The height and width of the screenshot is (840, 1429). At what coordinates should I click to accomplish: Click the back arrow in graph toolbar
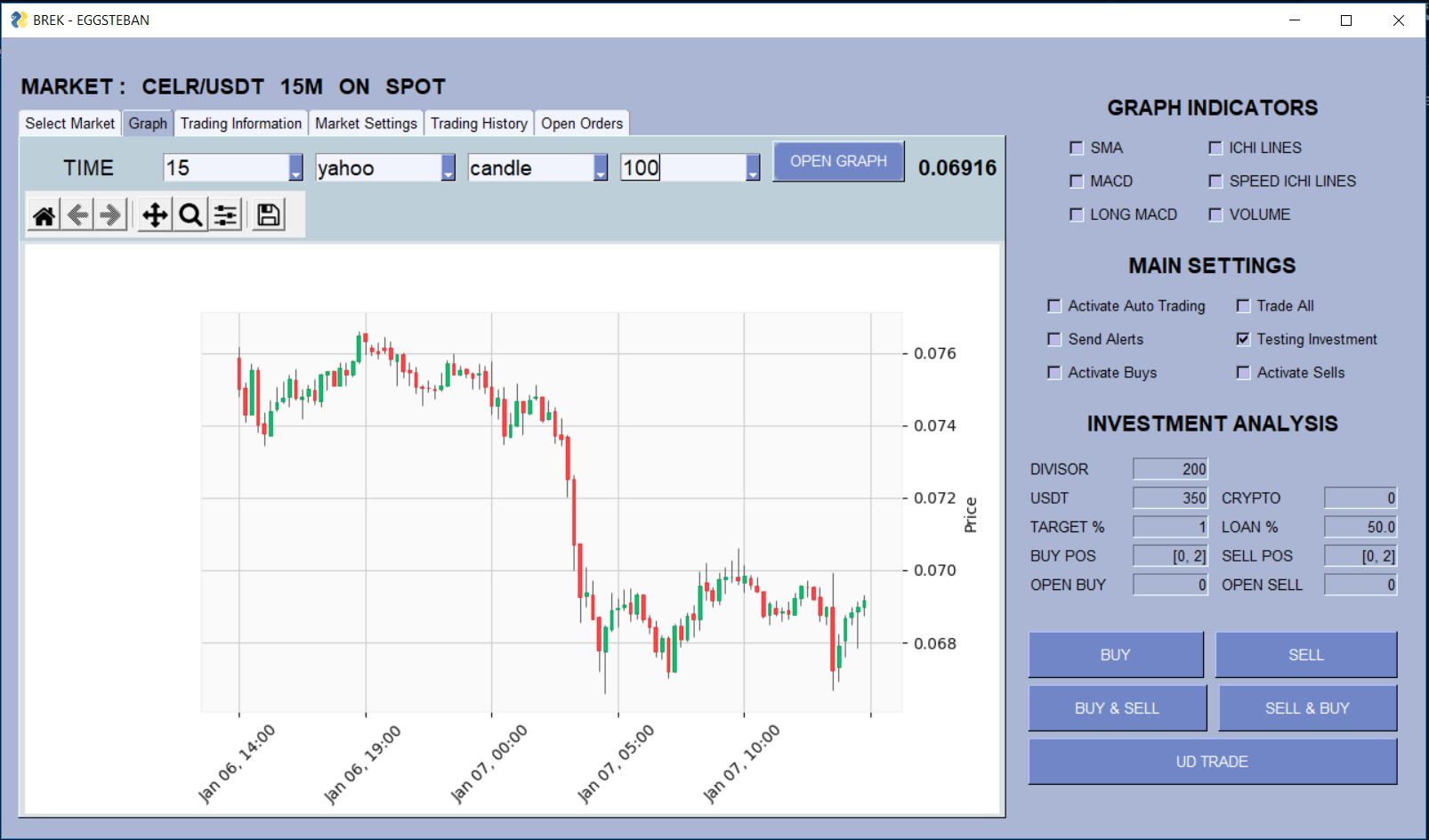[77, 215]
